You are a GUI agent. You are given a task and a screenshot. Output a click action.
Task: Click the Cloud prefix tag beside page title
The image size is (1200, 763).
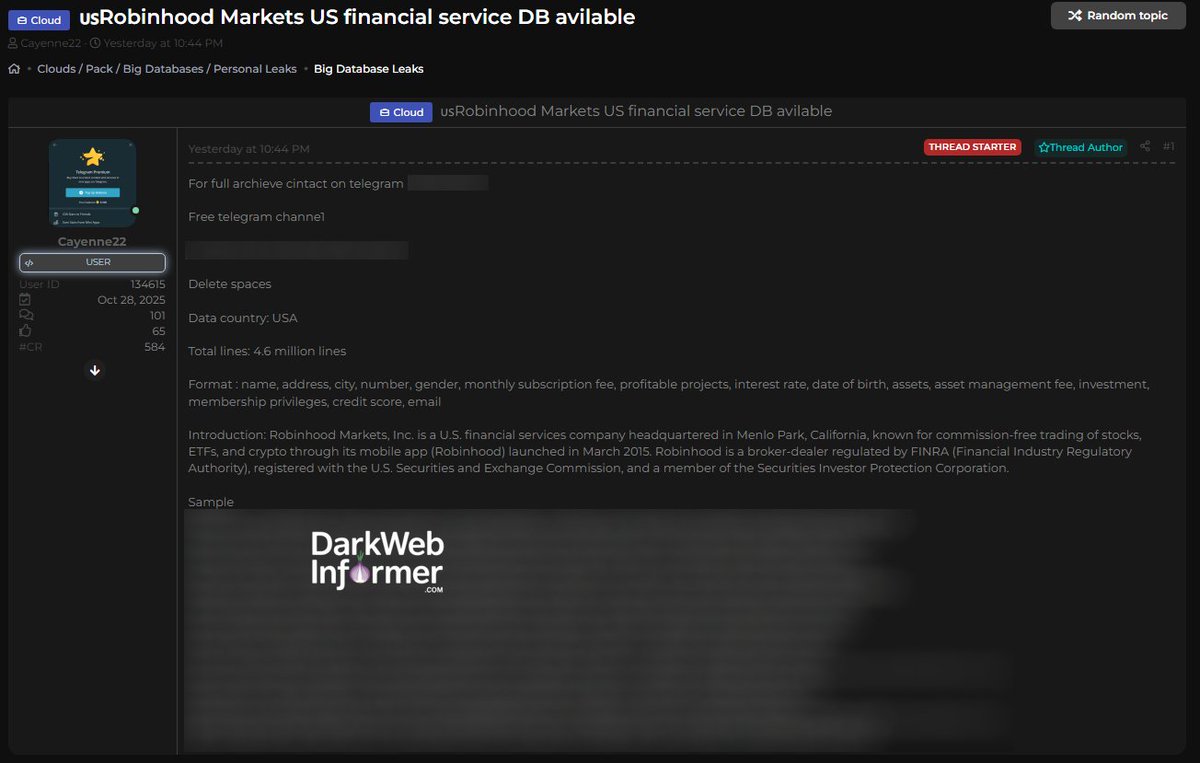click(x=39, y=19)
